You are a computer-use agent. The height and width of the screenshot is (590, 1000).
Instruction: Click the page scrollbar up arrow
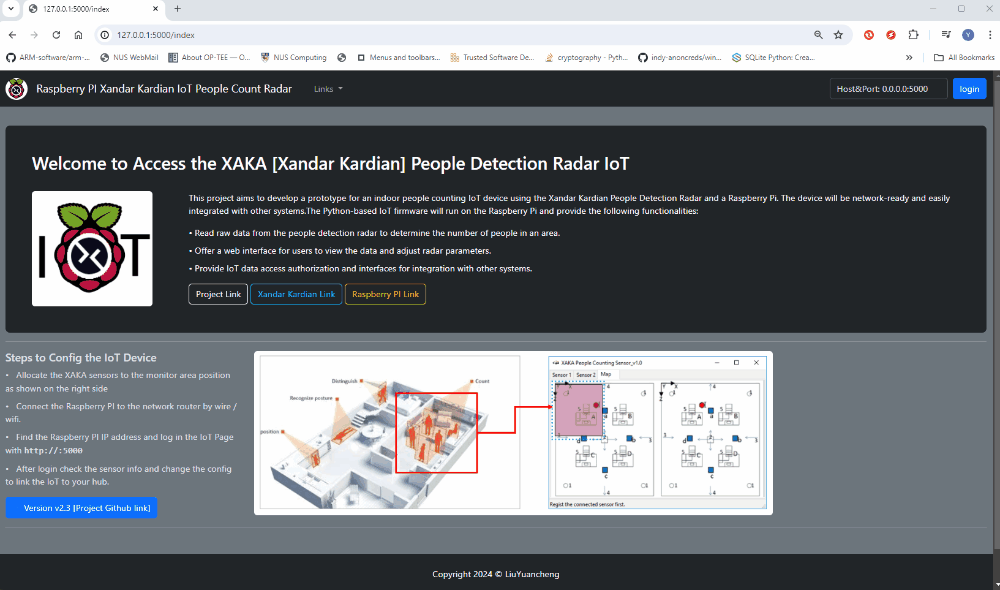995,75
